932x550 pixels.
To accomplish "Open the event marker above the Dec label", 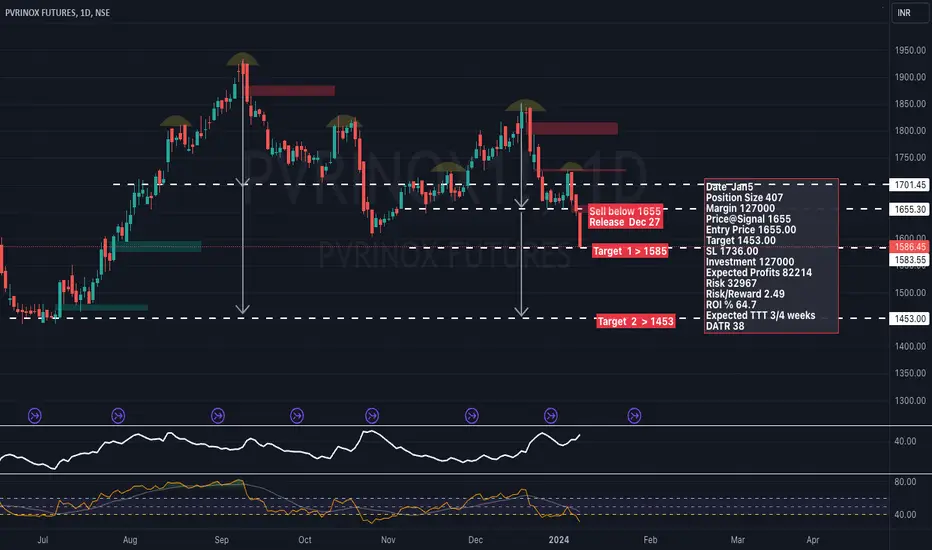I will click(471, 416).
